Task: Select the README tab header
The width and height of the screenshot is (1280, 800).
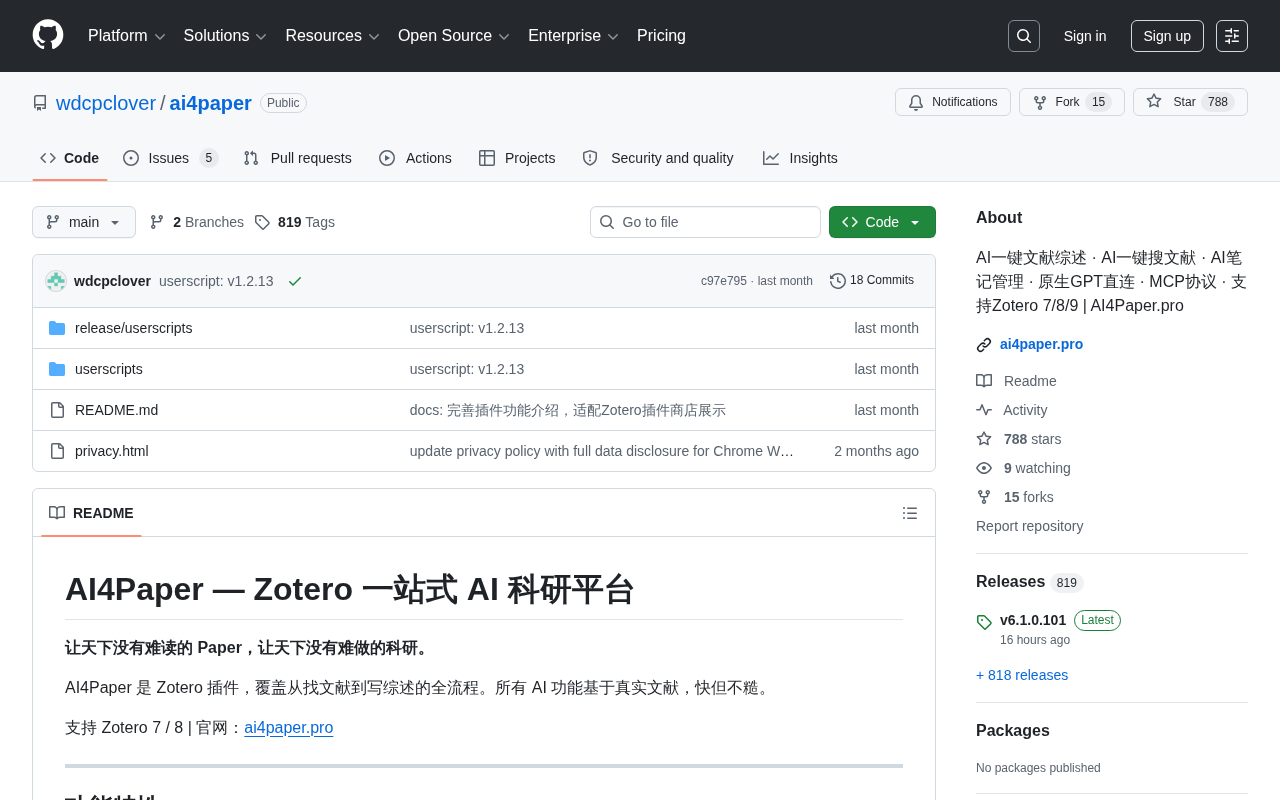Action: pos(91,513)
